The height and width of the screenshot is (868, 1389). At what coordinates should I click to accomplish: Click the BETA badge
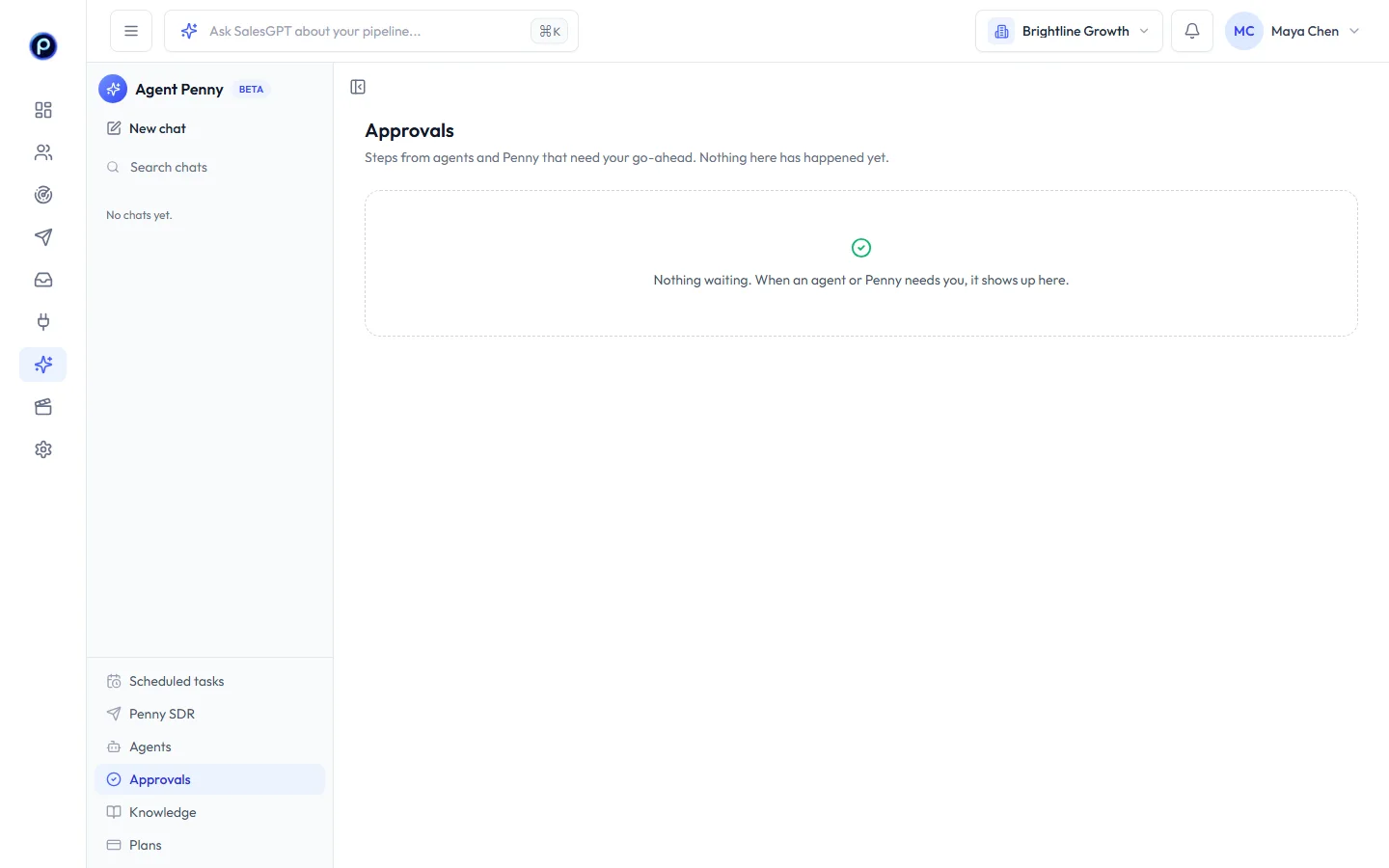[x=251, y=90]
